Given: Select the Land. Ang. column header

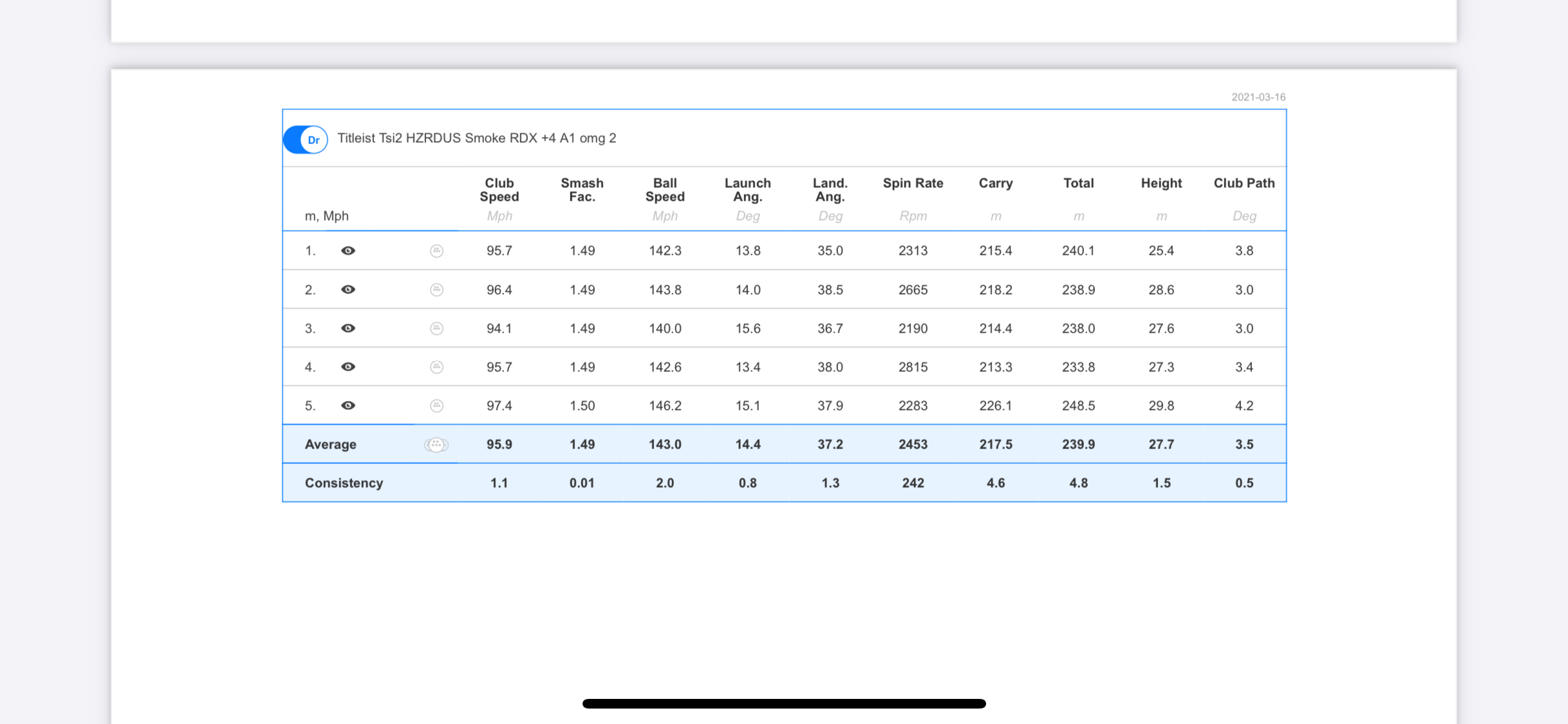Looking at the screenshot, I should [x=830, y=190].
